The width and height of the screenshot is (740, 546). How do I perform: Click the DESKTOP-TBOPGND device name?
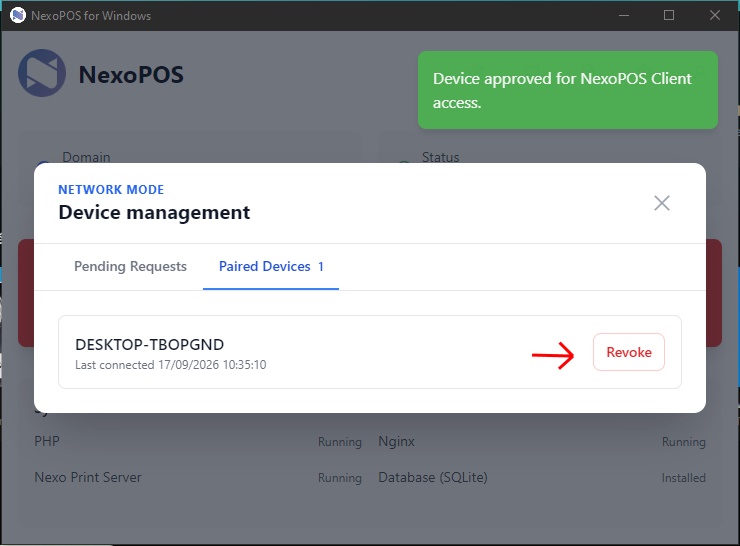pos(150,344)
